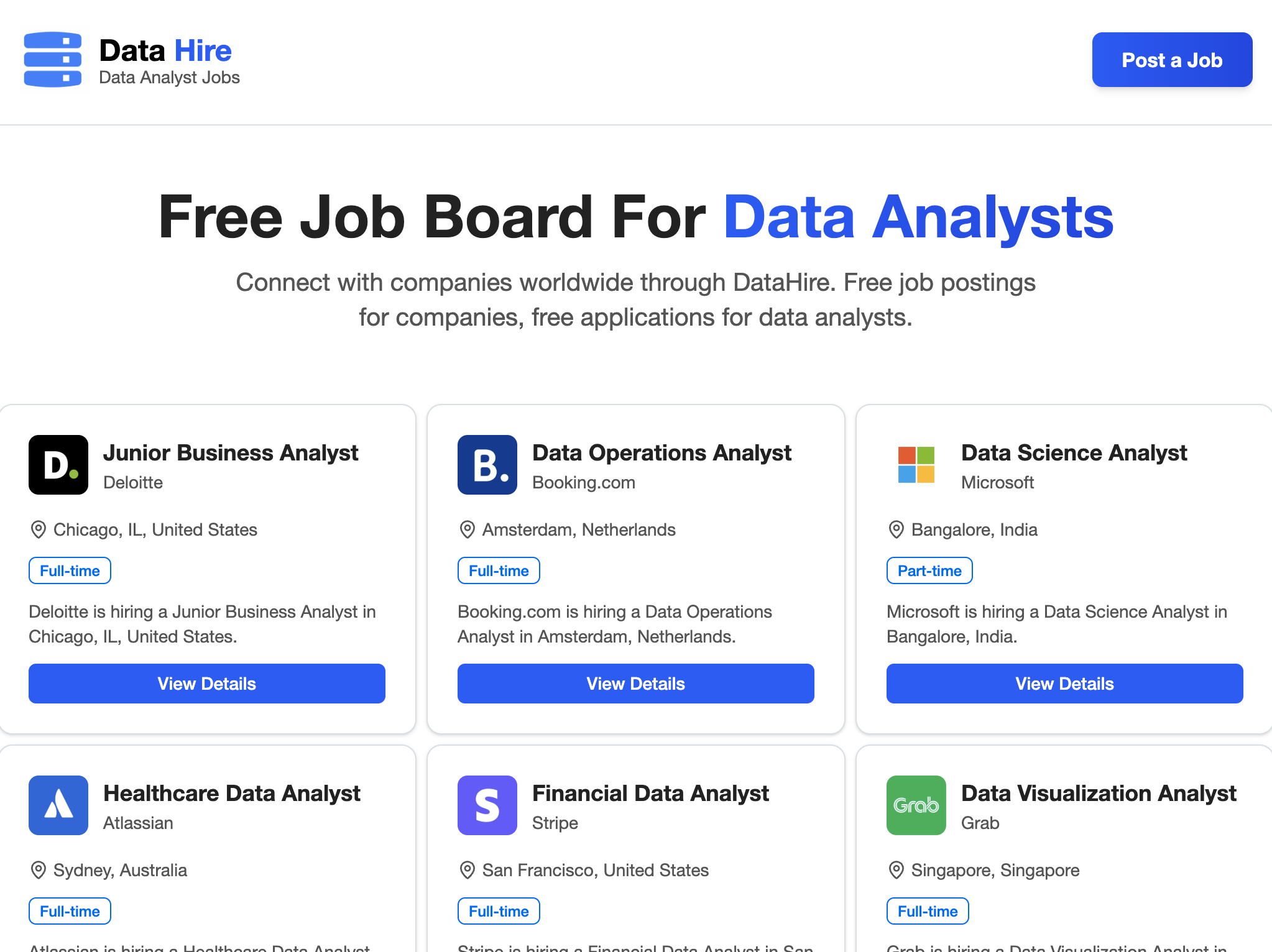Image resolution: width=1272 pixels, height=952 pixels.
Task: Select the Part-time badge on Microsoft job
Action: click(x=928, y=570)
